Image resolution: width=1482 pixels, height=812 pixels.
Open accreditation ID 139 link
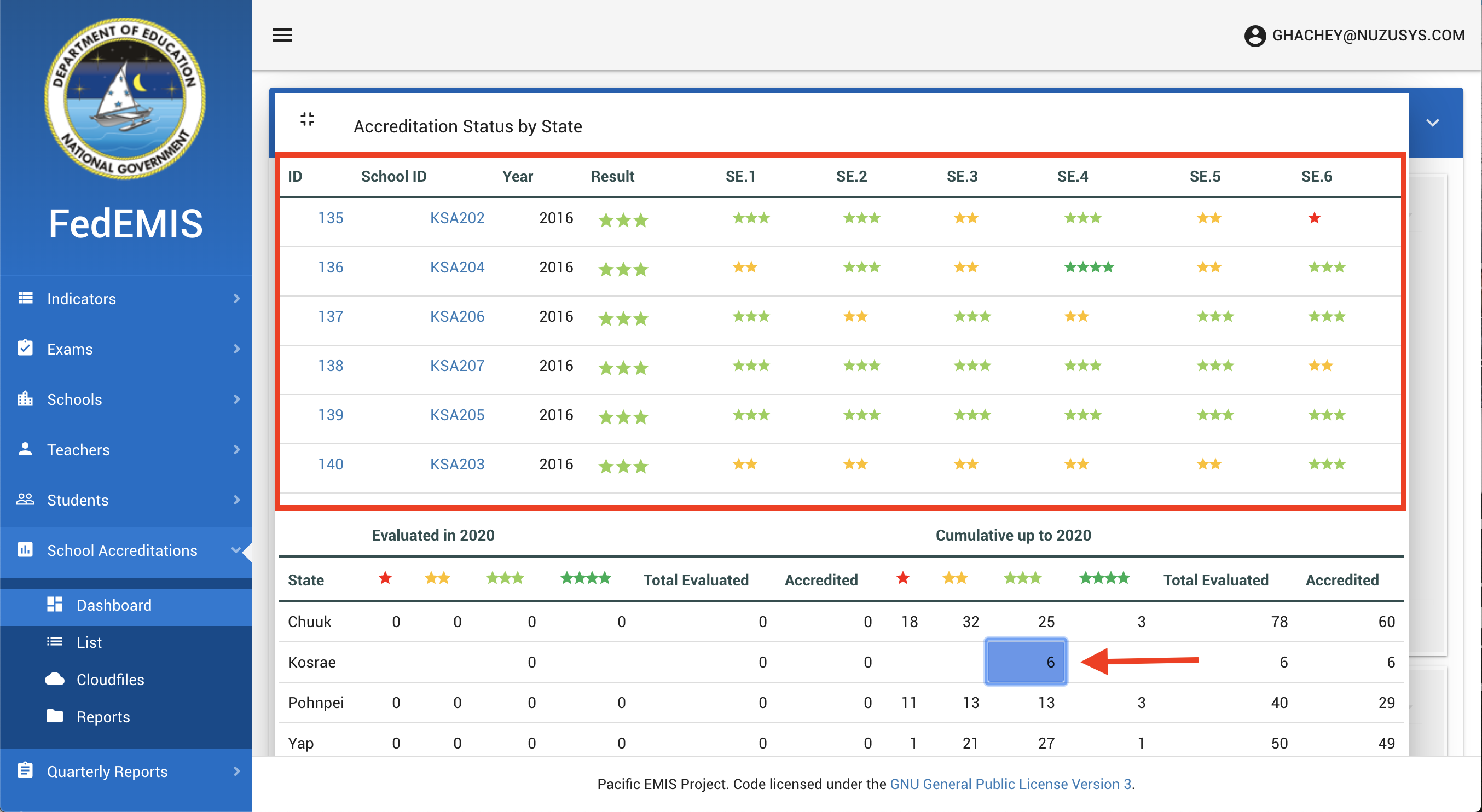[x=330, y=415]
